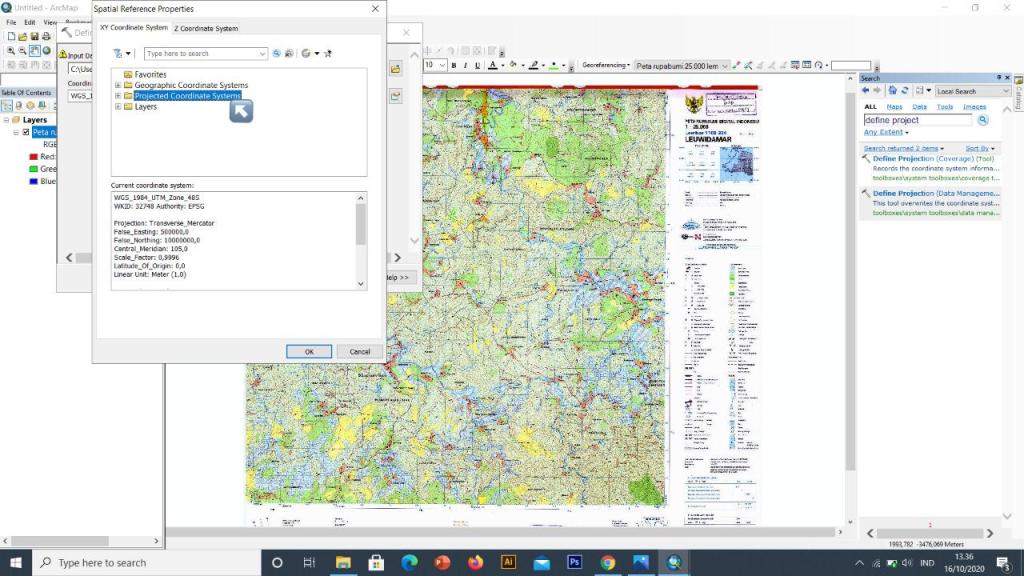Open the Define Projection (Data Management) result

click(x=936, y=193)
